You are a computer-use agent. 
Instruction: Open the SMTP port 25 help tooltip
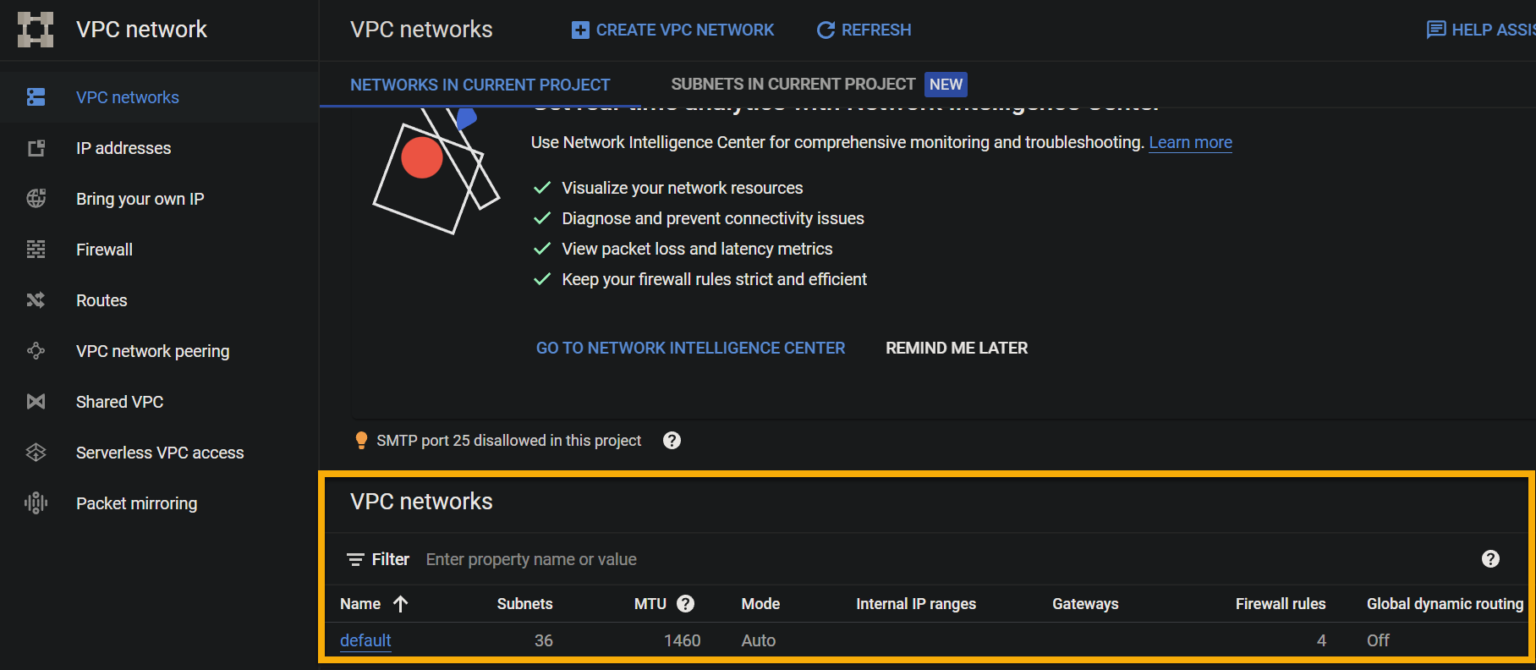[x=671, y=440]
